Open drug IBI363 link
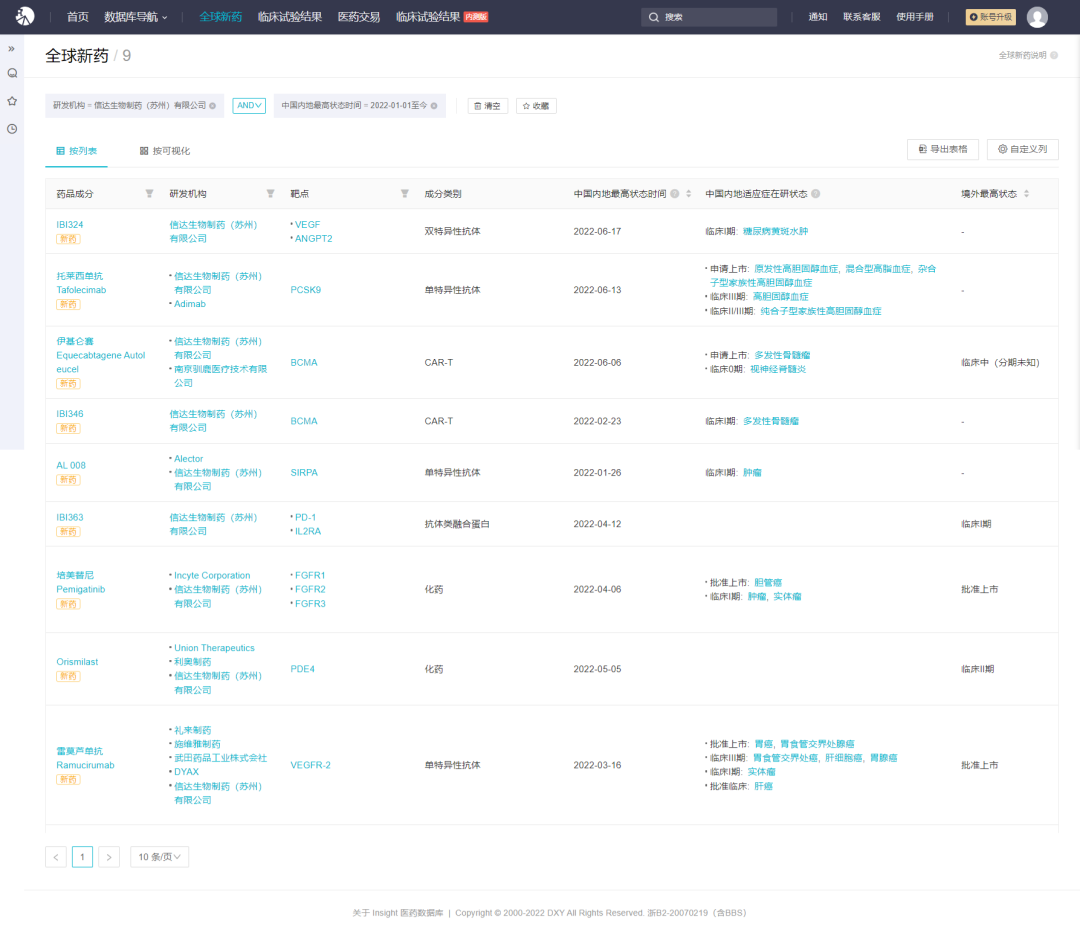Image resolution: width=1080 pixels, height=935 pixels. (70, 517)
